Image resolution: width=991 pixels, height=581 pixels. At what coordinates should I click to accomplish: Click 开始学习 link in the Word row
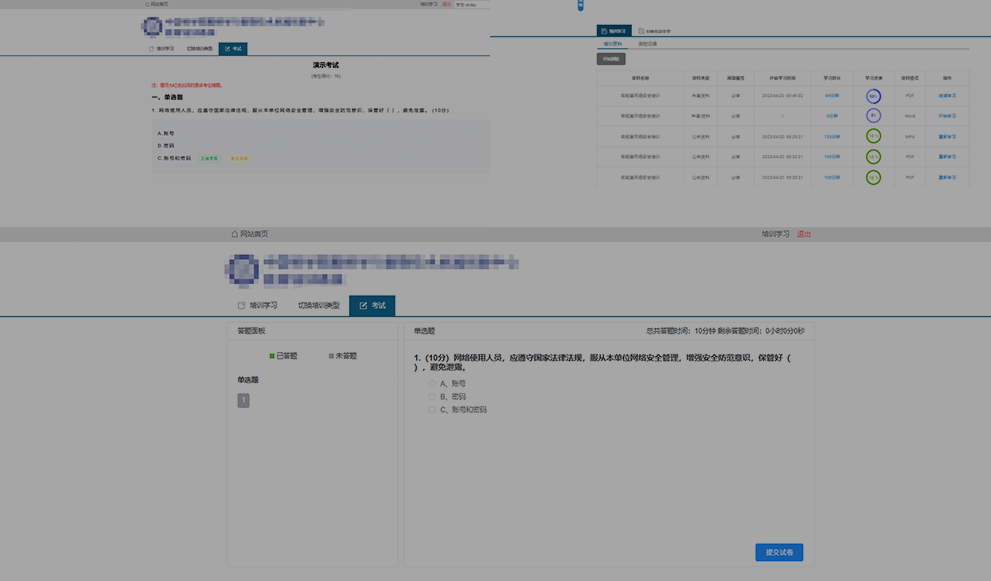click(x=947, y=116)
